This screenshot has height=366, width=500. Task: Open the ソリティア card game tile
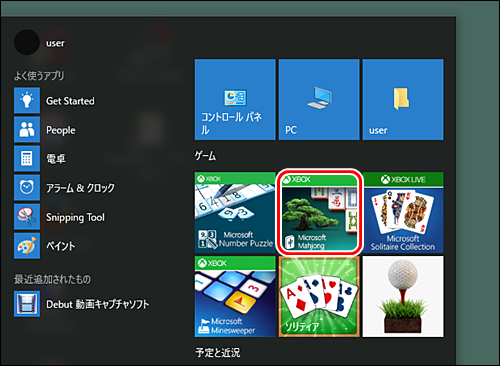click(x=319, y=296)
